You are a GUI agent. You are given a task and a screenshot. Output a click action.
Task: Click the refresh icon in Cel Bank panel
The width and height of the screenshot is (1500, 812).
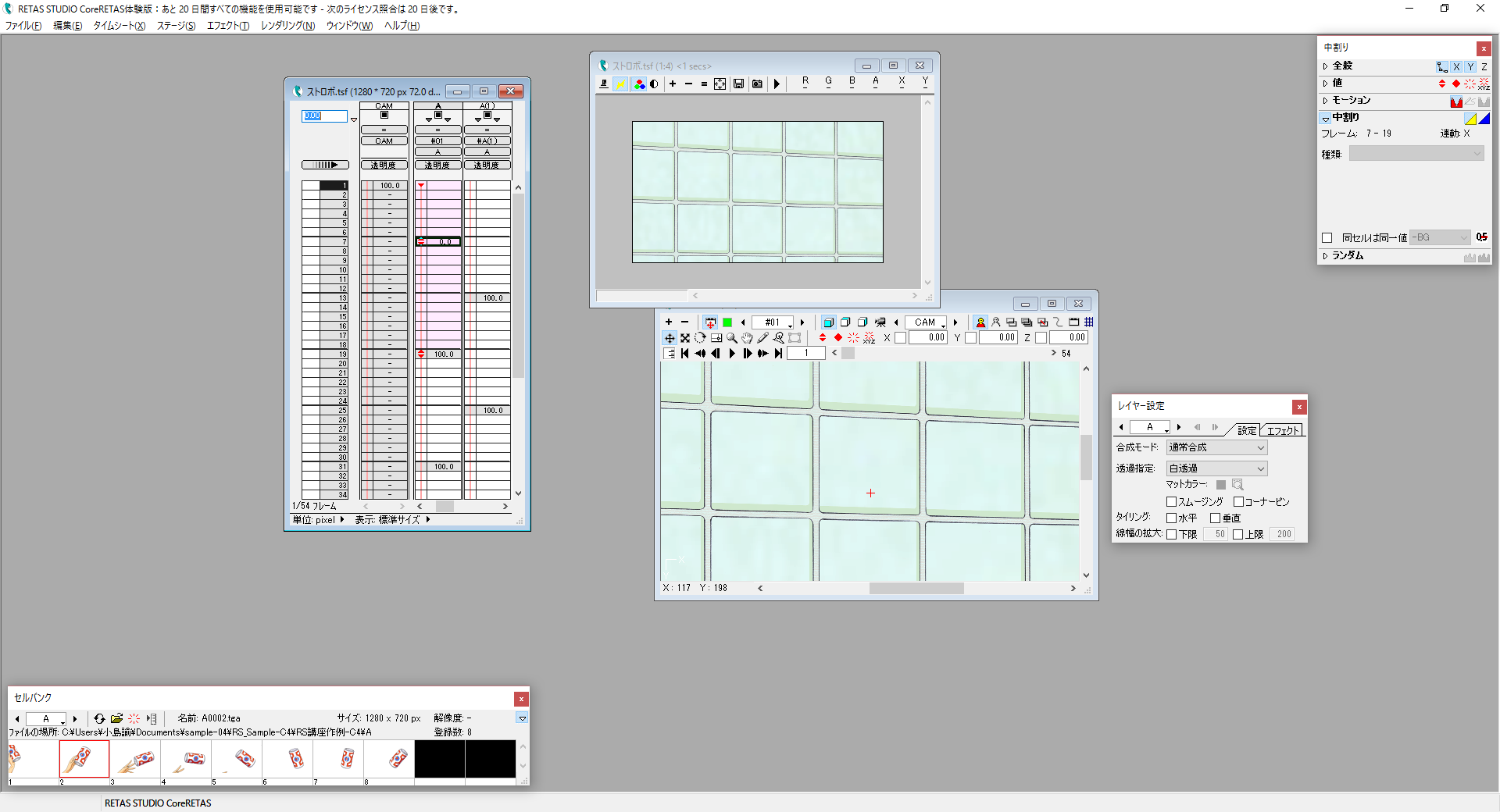click(x=99, y=718)
